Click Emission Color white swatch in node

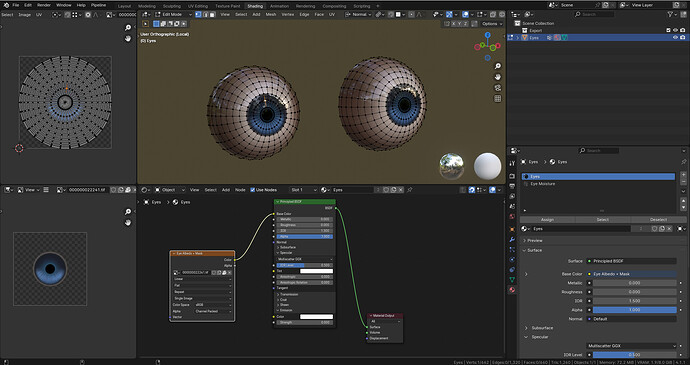coord(316,317)
